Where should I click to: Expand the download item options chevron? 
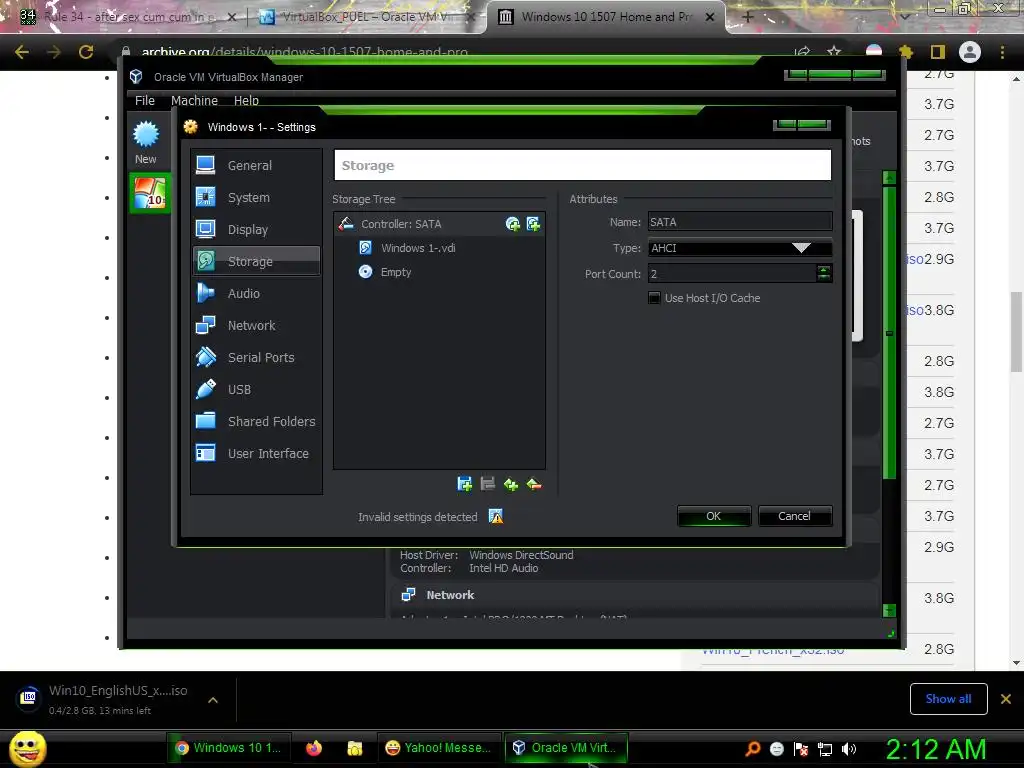click(213, 699)
